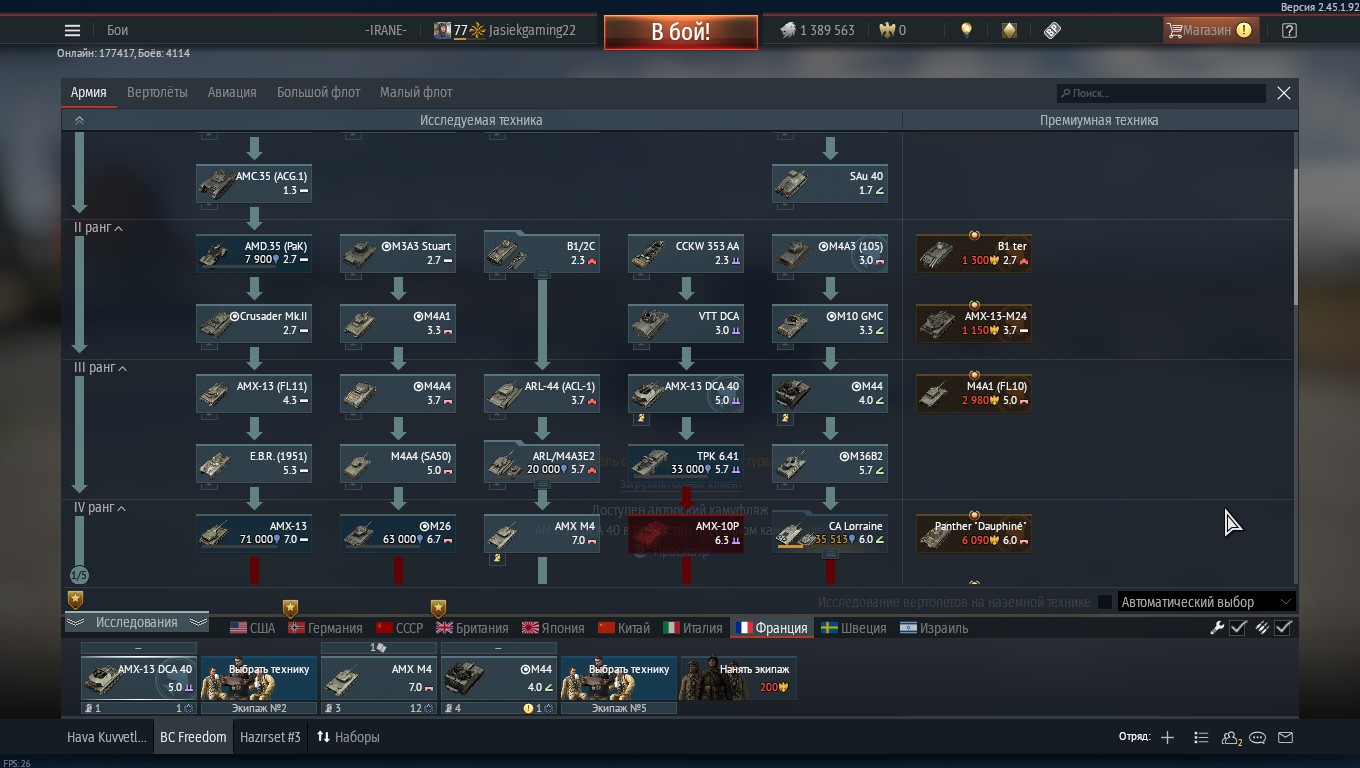Switch to the Малый флот tab
This screenshot has height=768, width=1360.
pos(416,92)
